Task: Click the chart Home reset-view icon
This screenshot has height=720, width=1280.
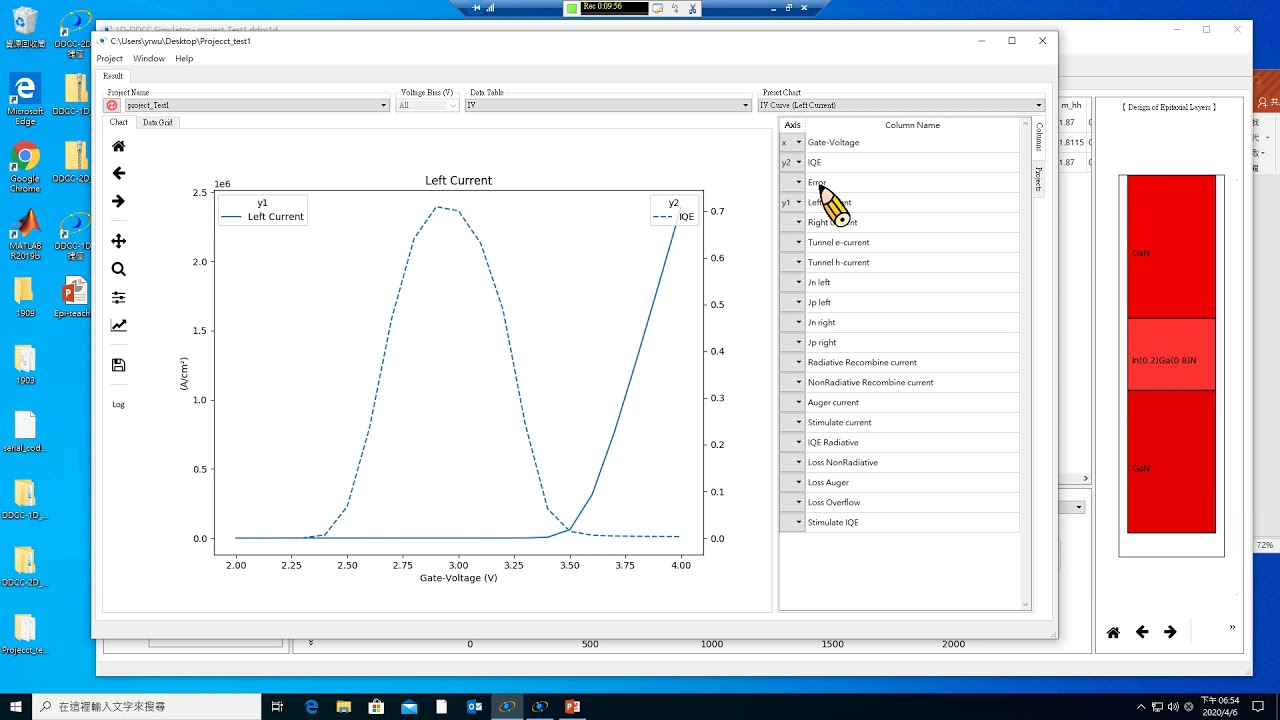Action: coord(118,146)
